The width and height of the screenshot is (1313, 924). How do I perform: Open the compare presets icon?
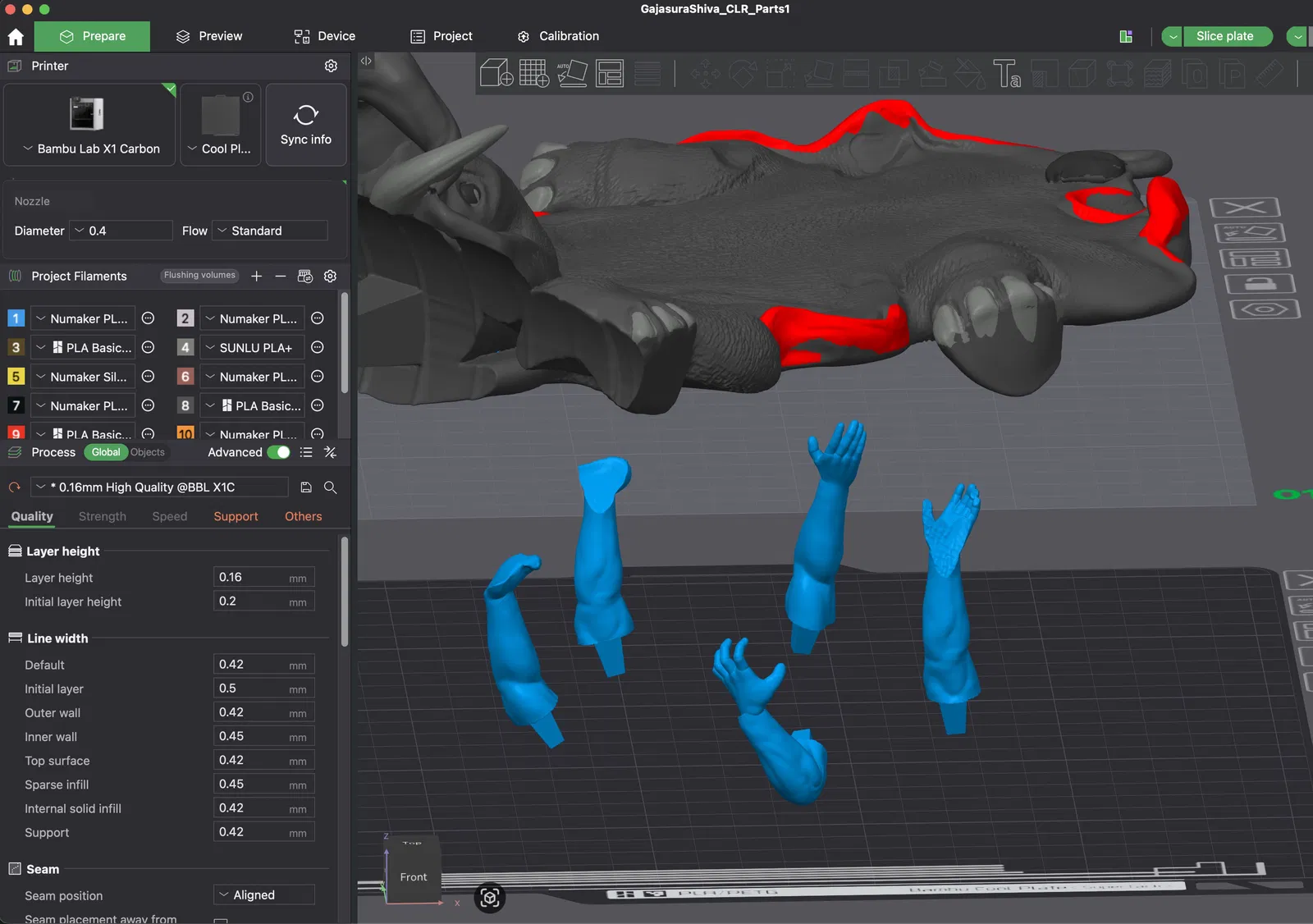[x=331, y=452]
